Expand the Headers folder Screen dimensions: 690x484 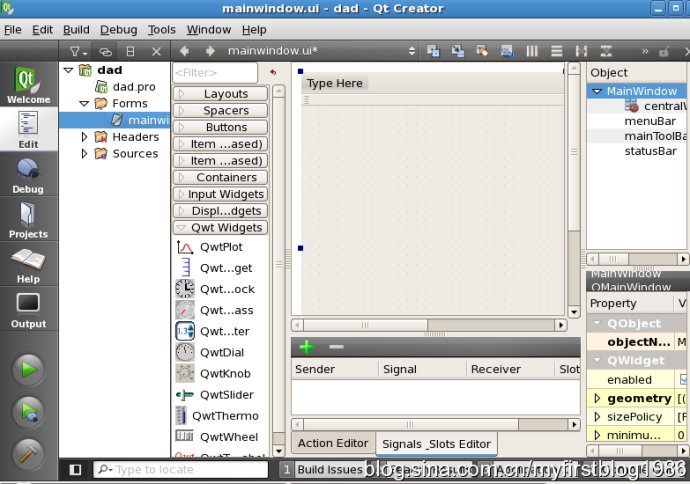(84, 137)
